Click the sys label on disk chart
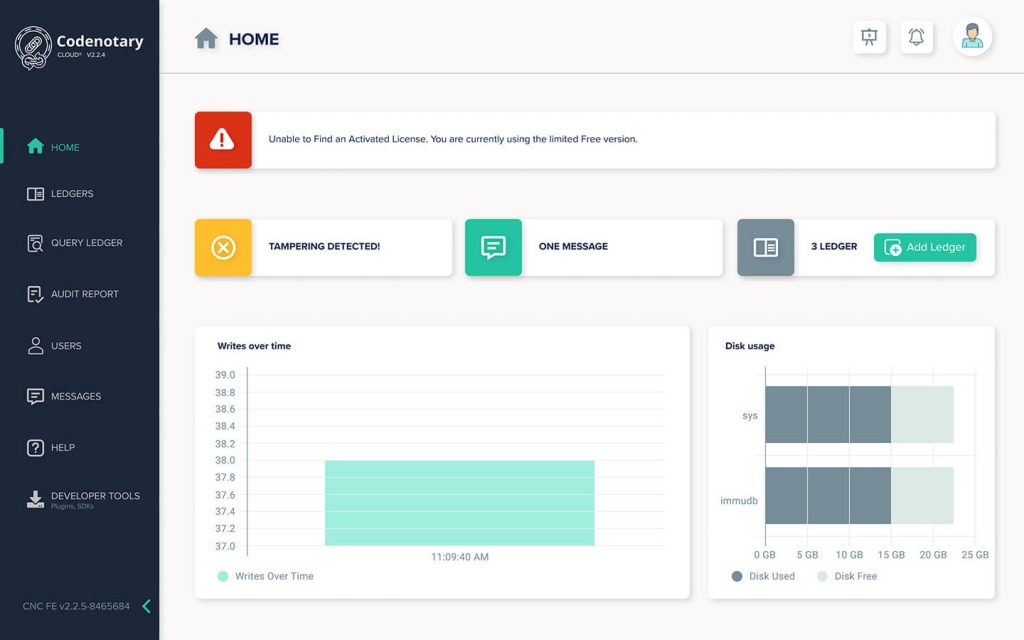1024x640 pixels. (x=750, y=416)
